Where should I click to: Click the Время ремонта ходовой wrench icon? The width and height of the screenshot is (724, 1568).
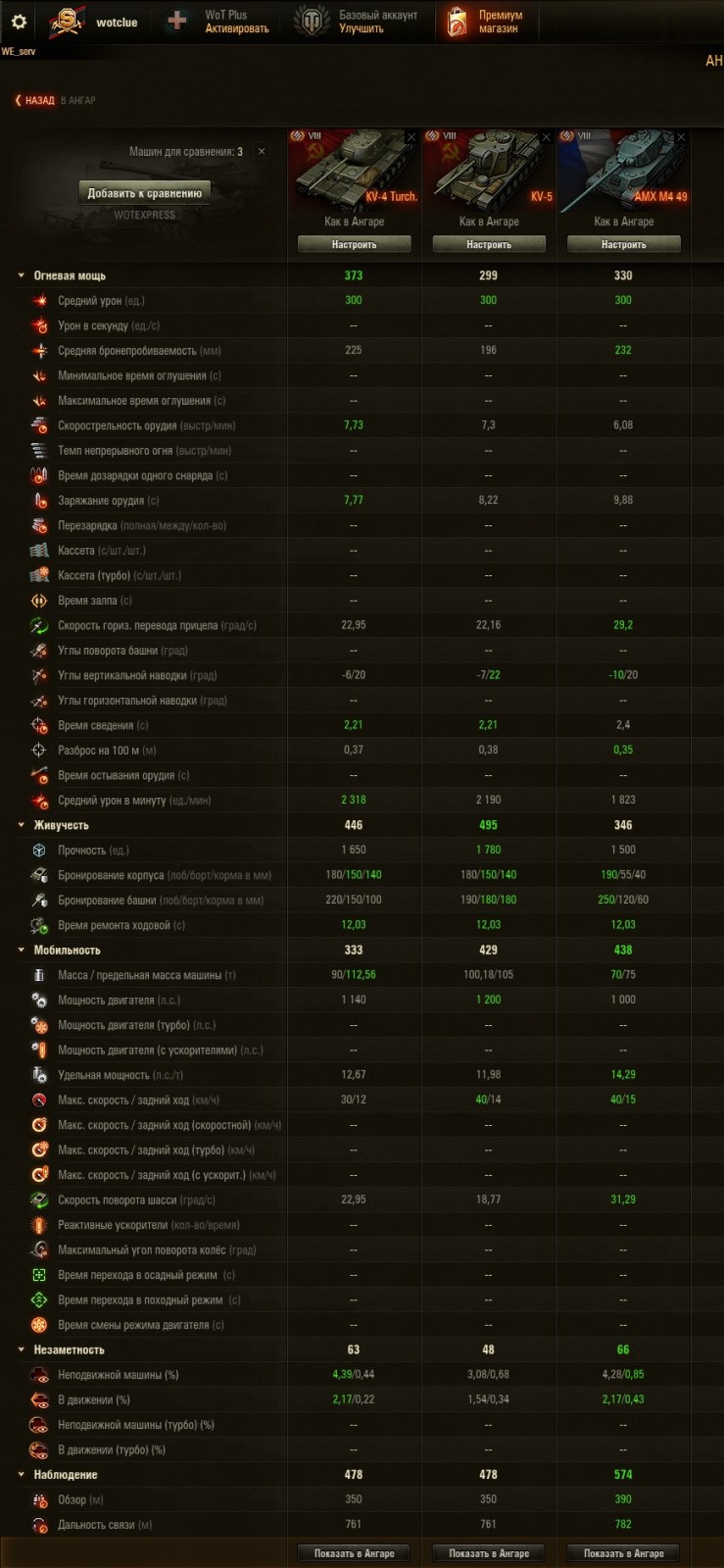39,923
